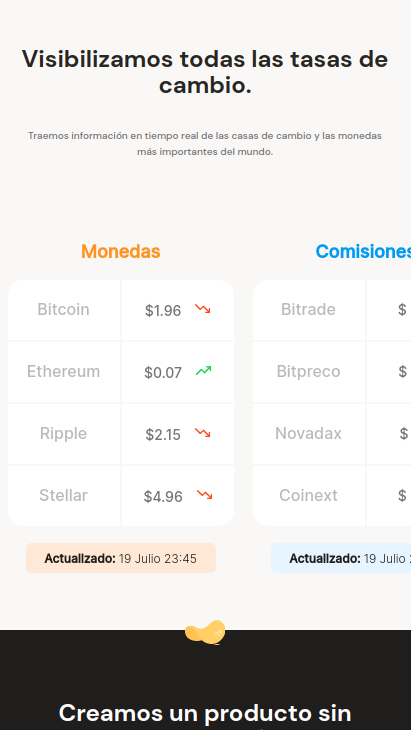The image size is (411, 730).
Task: Click the $1.96 Bitcoin price
Action: click(x=163, y=311)
